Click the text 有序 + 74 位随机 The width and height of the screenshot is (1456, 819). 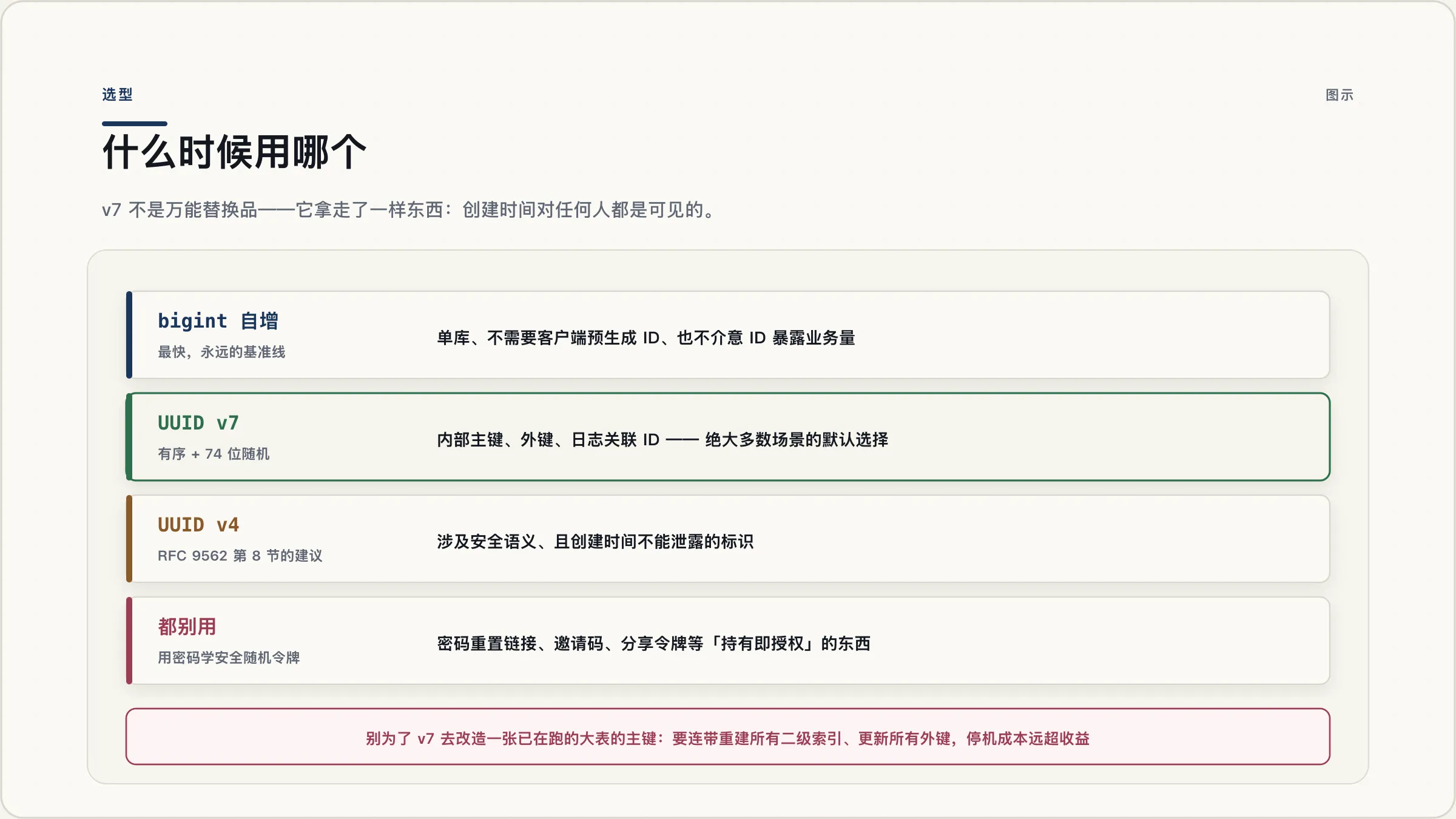coord(214,454)
